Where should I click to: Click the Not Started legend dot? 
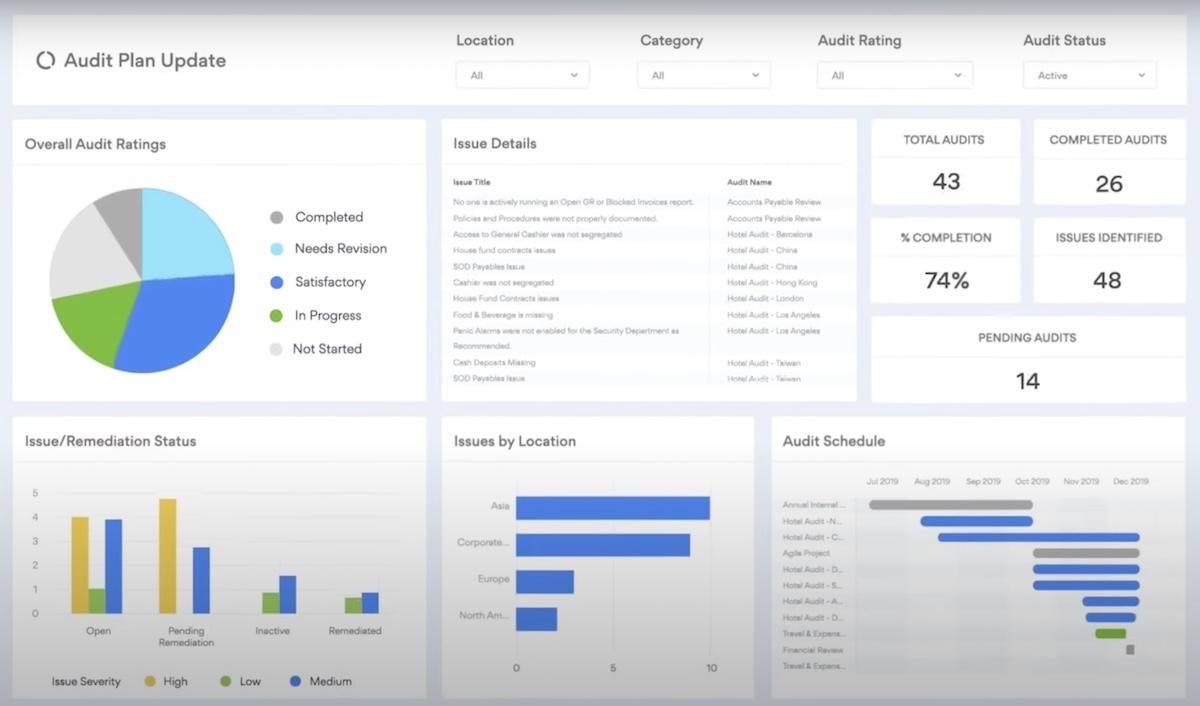(x=277, y=349)
